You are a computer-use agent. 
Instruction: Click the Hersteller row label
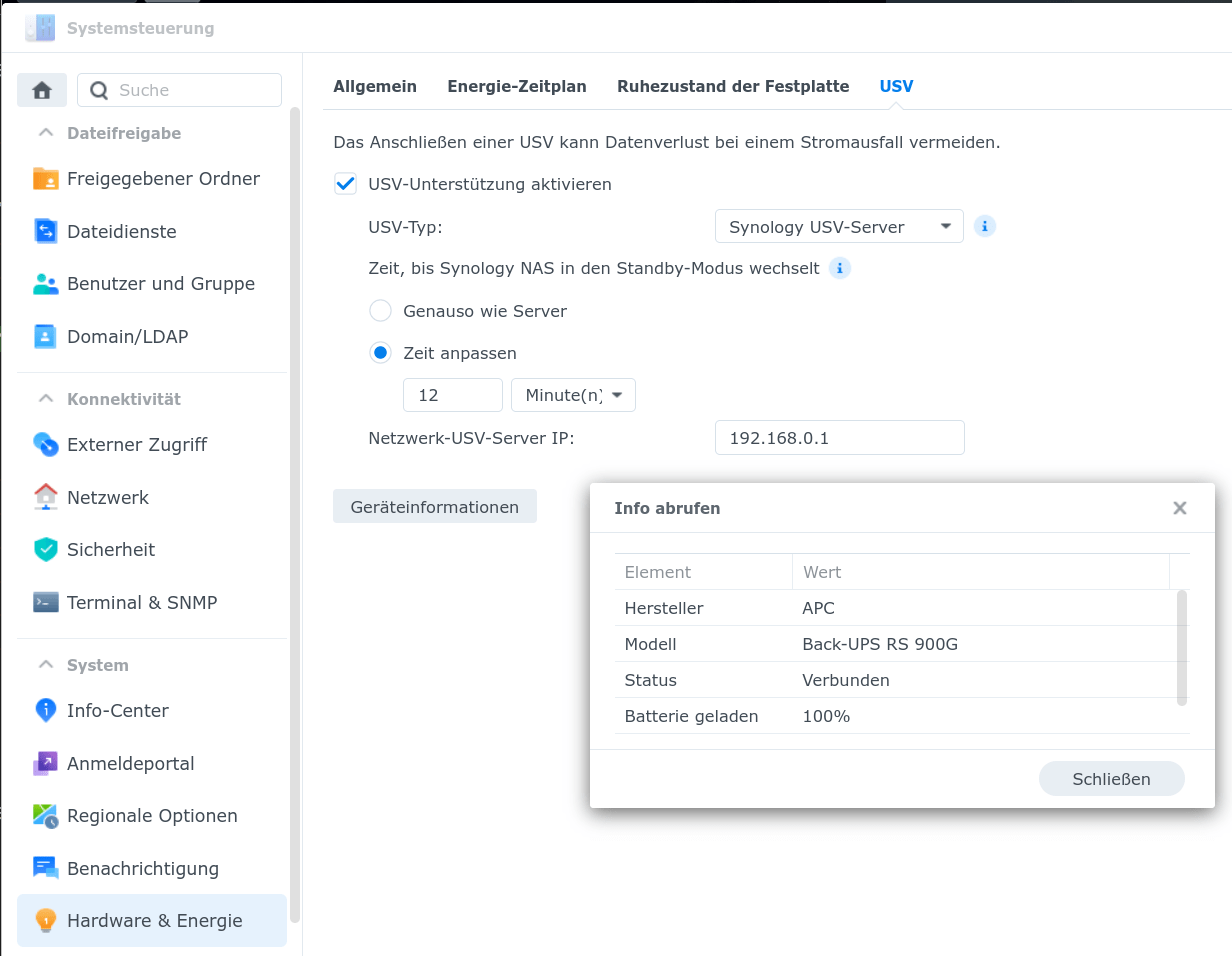pyautogui.click(x=664, y=608)
